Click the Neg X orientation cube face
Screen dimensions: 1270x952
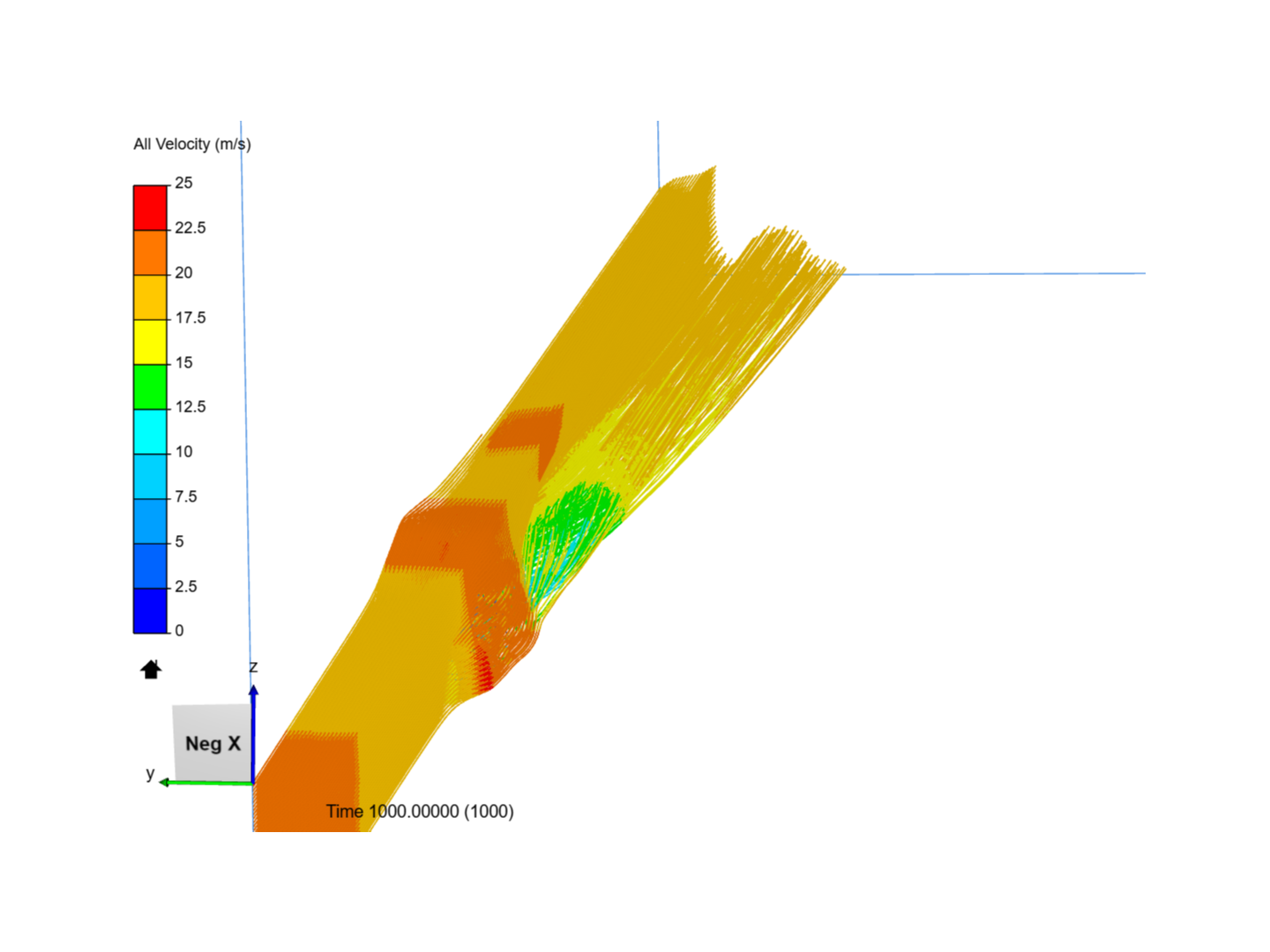(x=212, y=743)
